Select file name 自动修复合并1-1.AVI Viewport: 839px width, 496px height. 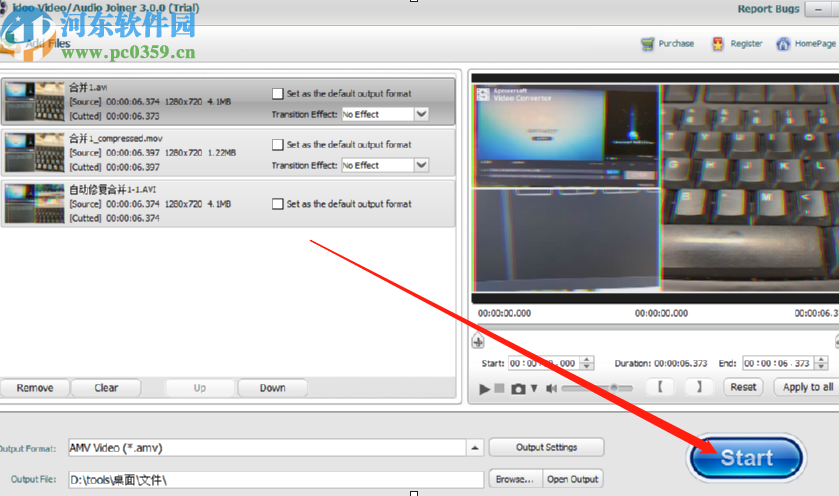(113, 189)
